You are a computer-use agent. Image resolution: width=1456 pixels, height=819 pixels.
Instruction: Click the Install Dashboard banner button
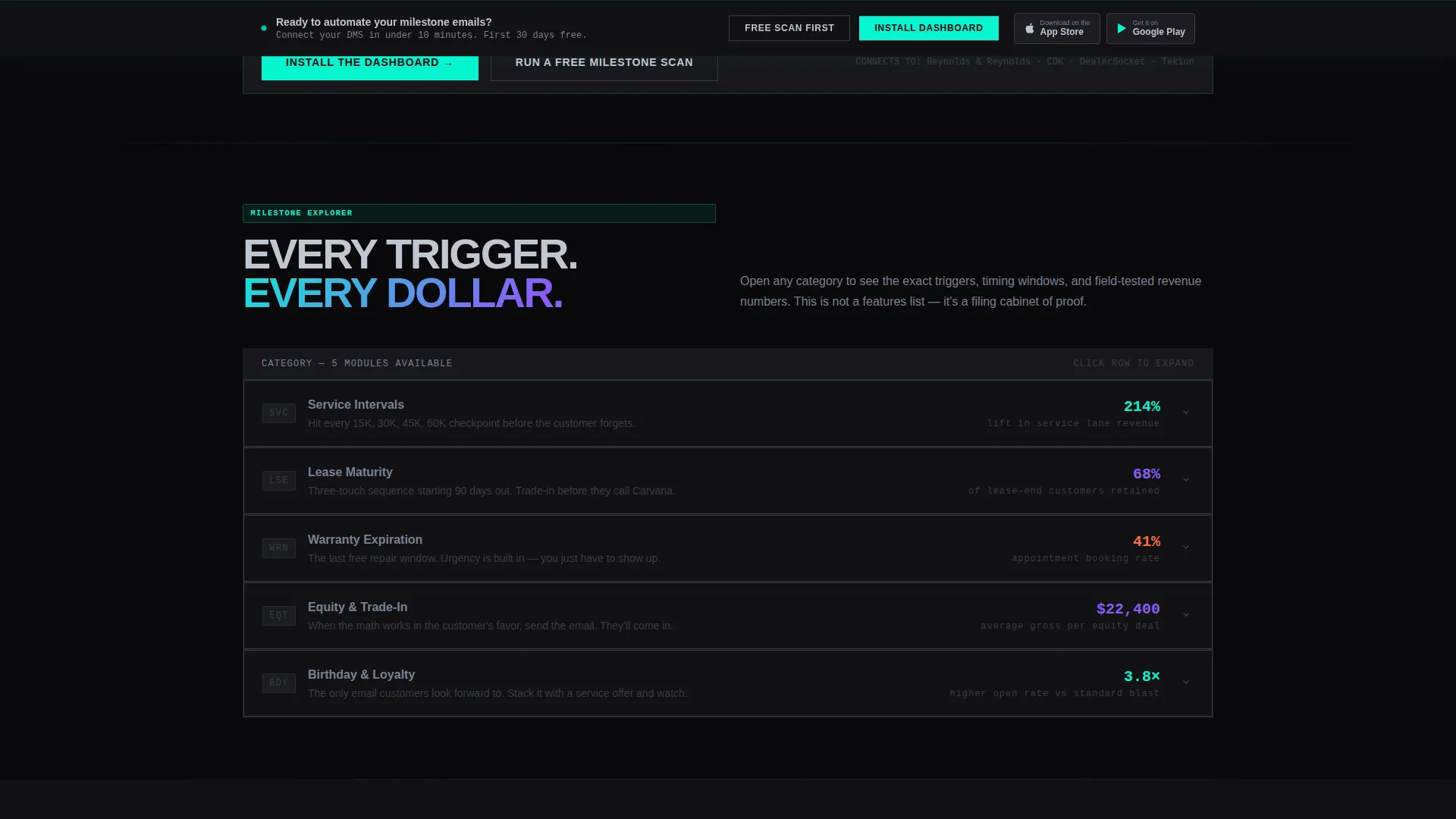(x=929, y=28)
